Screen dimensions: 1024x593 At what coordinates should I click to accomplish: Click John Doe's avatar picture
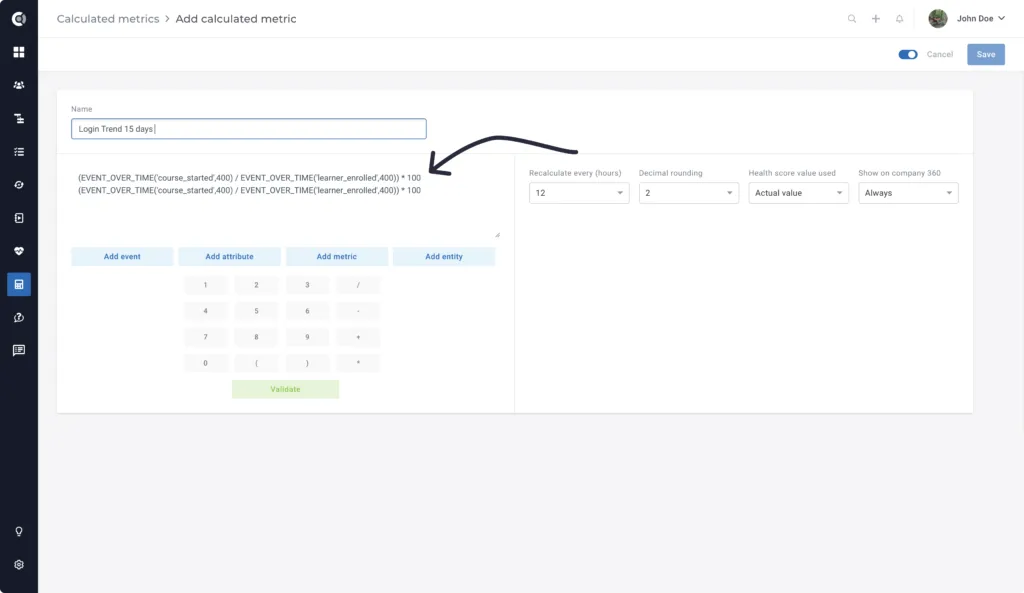click(x=938, y=19)
